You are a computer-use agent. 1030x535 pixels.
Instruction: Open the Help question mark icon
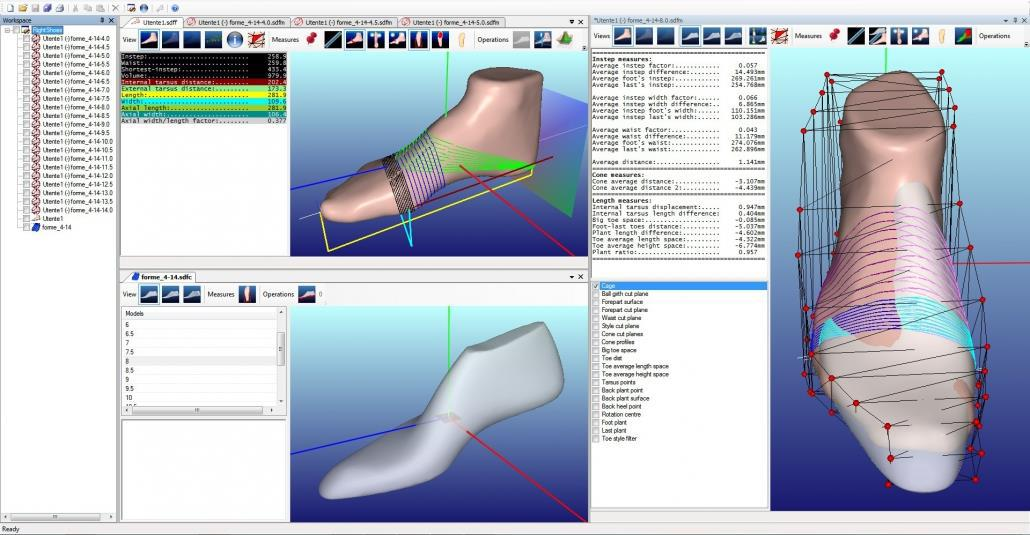175,8
